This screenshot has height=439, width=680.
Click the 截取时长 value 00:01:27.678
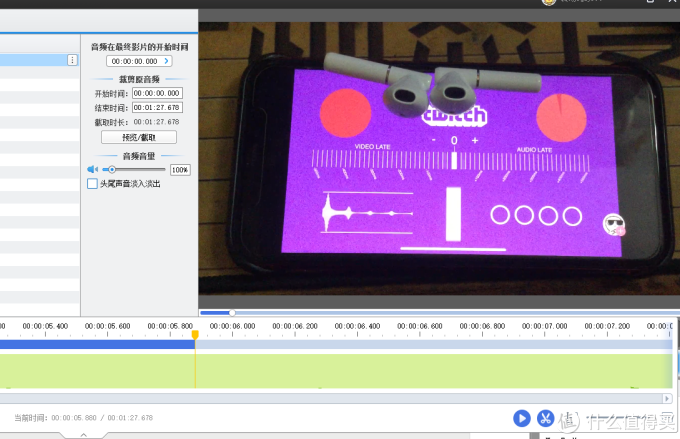156,122
